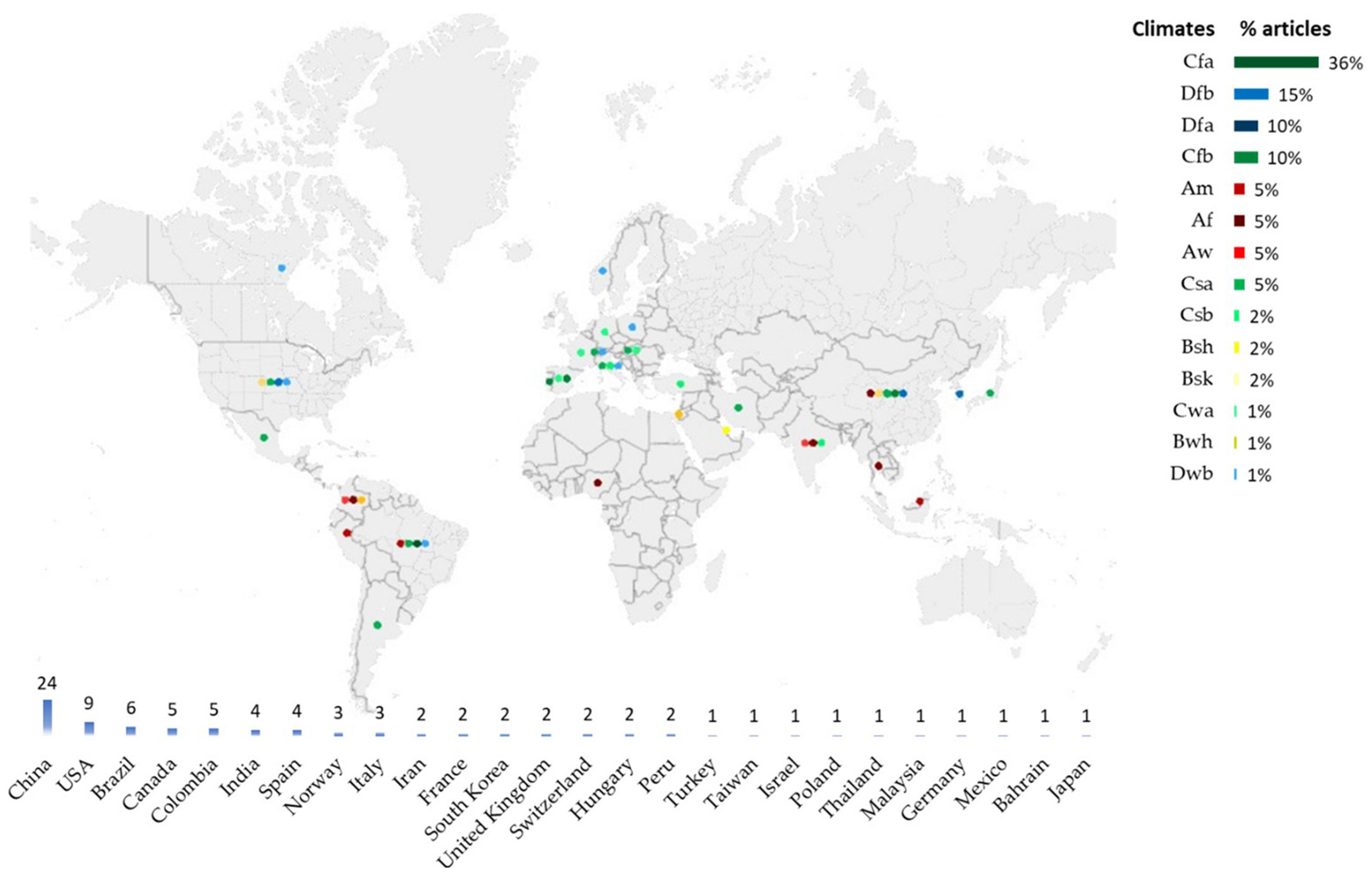Click the dark red dot in Nigeria
1372x874 pixels.
click(597, 483)
